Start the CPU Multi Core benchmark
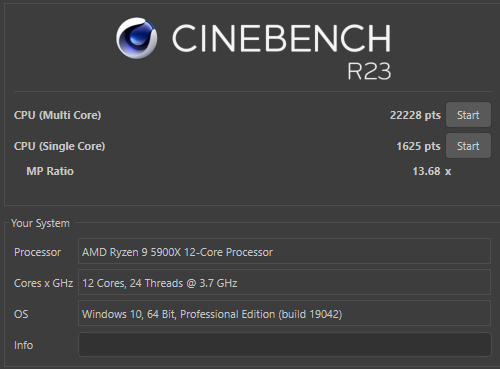The height and width of the screenshot is (369, 500). pos(468,115)
